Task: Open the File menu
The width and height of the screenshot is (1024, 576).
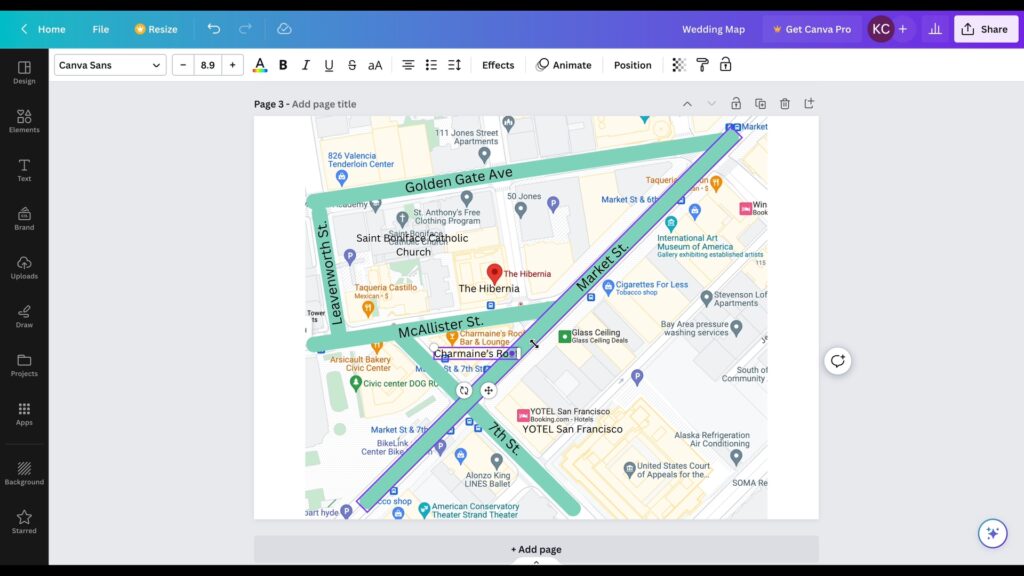Action: point(101,29)
